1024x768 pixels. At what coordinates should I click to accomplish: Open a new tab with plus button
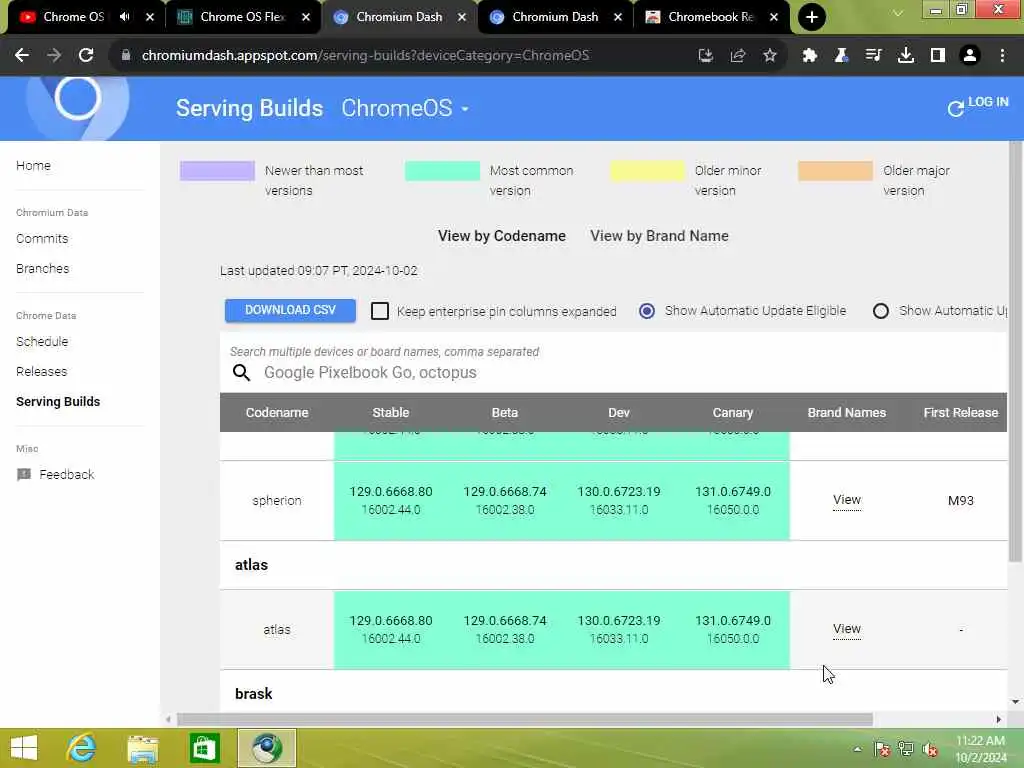pyautogui.click(x=812, y=17)
